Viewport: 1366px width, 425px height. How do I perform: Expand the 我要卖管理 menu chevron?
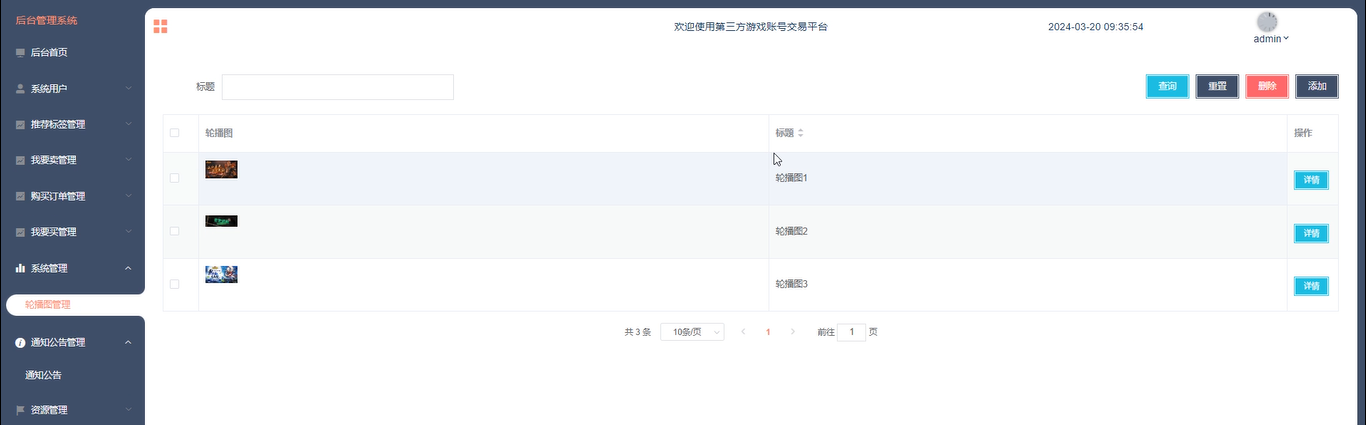pyautogui.click(x=128, y=160)
